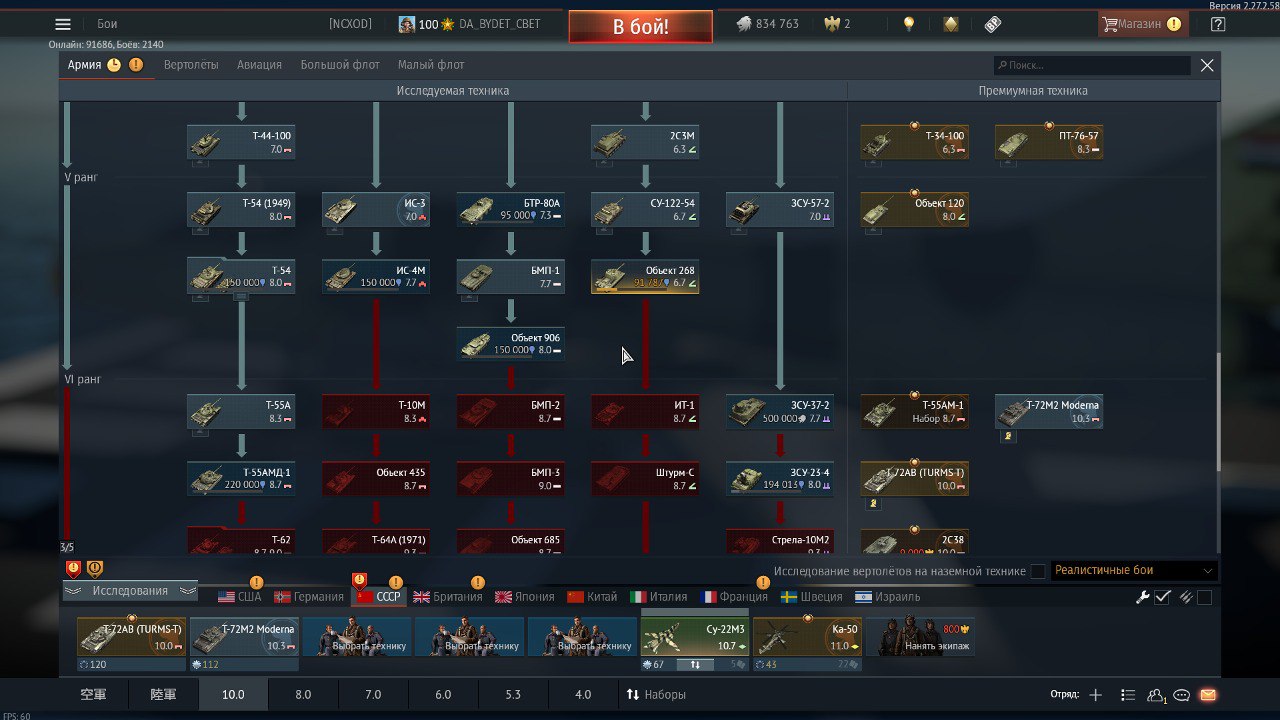
Task: Switch to Авиация tab
Action: [x=259, y=65]
